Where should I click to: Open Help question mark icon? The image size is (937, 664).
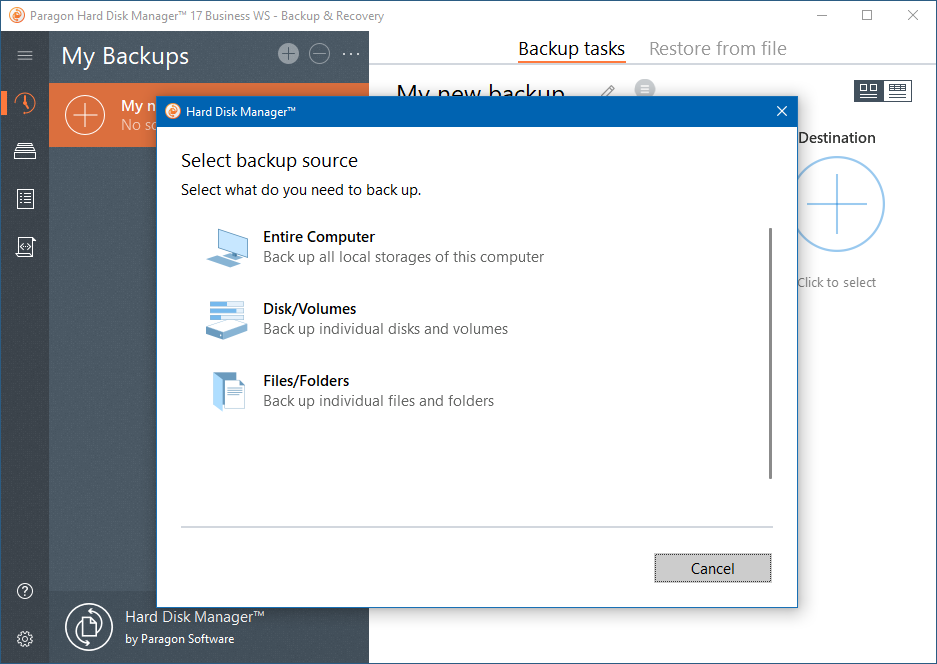(x=25, y=591)
